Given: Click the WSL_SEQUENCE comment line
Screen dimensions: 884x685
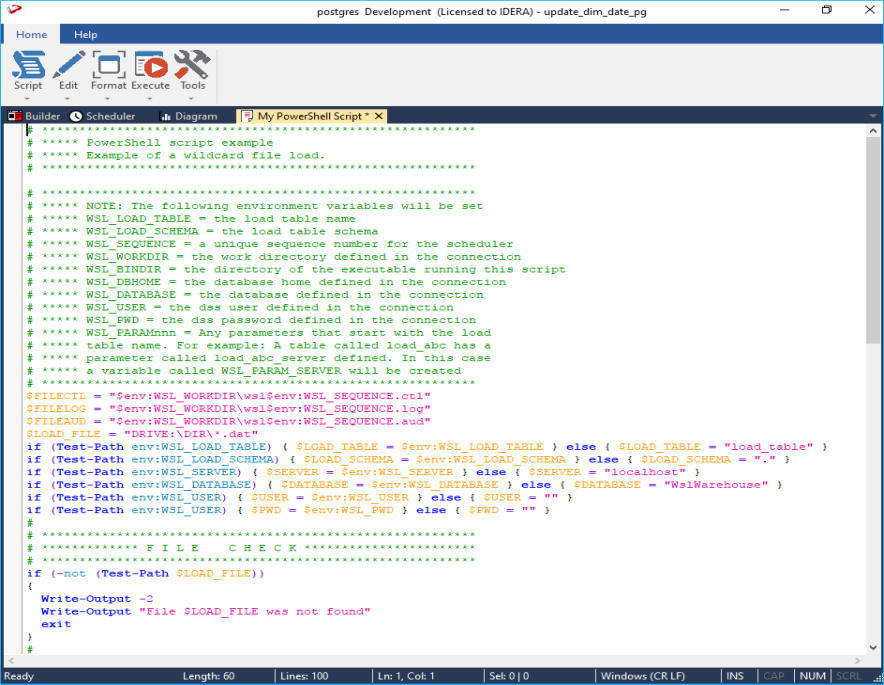Looking at the screenshot, I should coord(270,244).
